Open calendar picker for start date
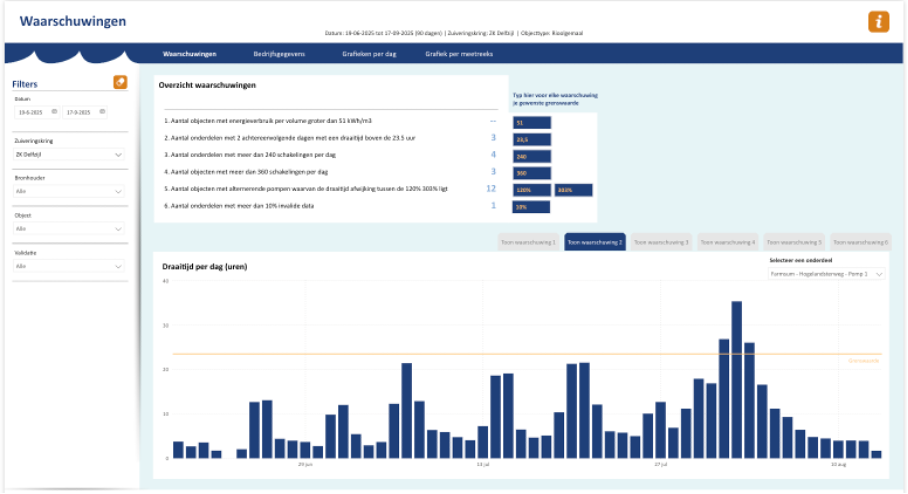 pyautogui.click(x=54, y=112)
